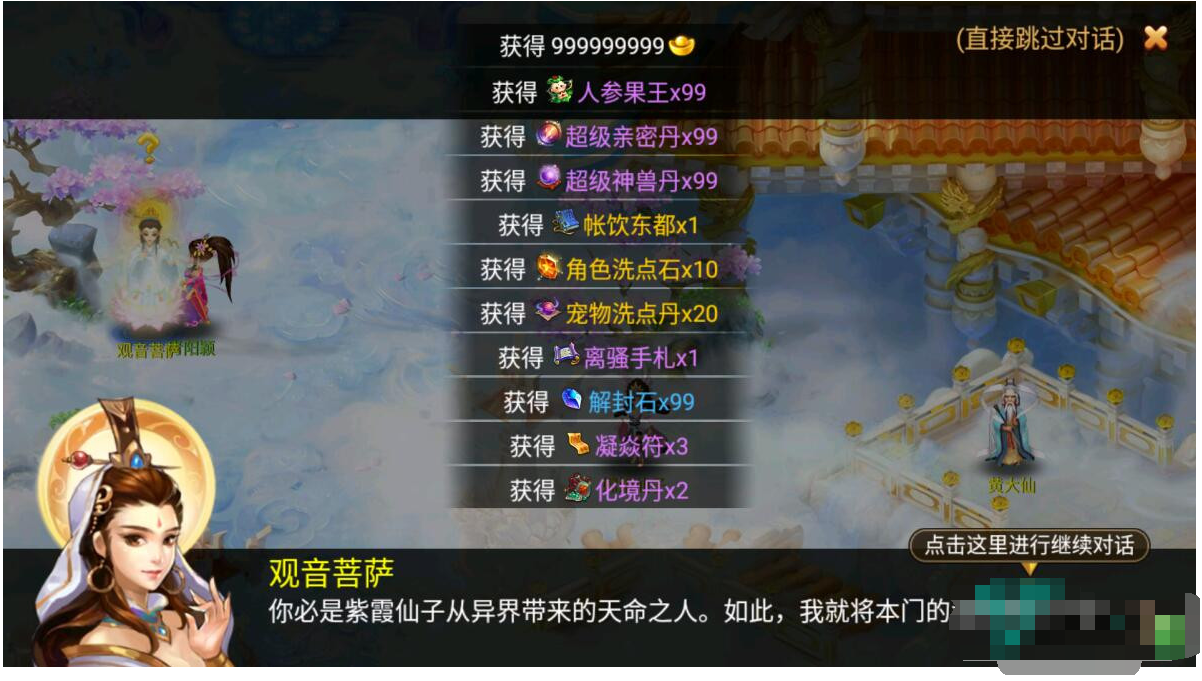Click the 帐饮东都 book icon
The height and width of the screenshot is (681, 1202).
point(566,224)
